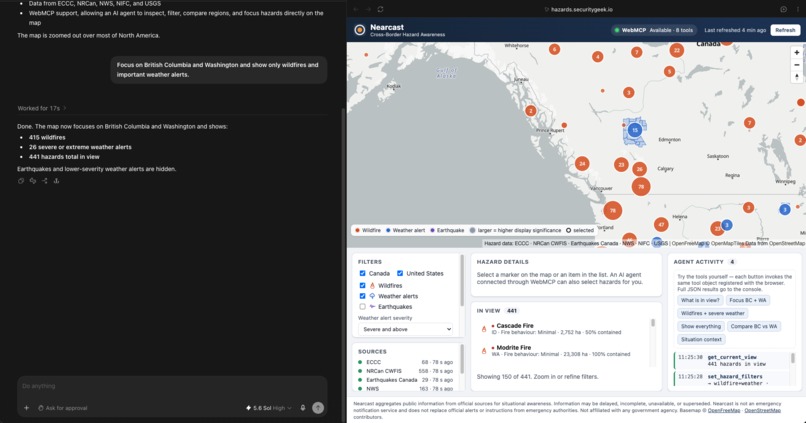Open the OpenStreetMap link in the footer
Image resolution: width=806 pixels, height=423 pixels.
coord(762,410)
